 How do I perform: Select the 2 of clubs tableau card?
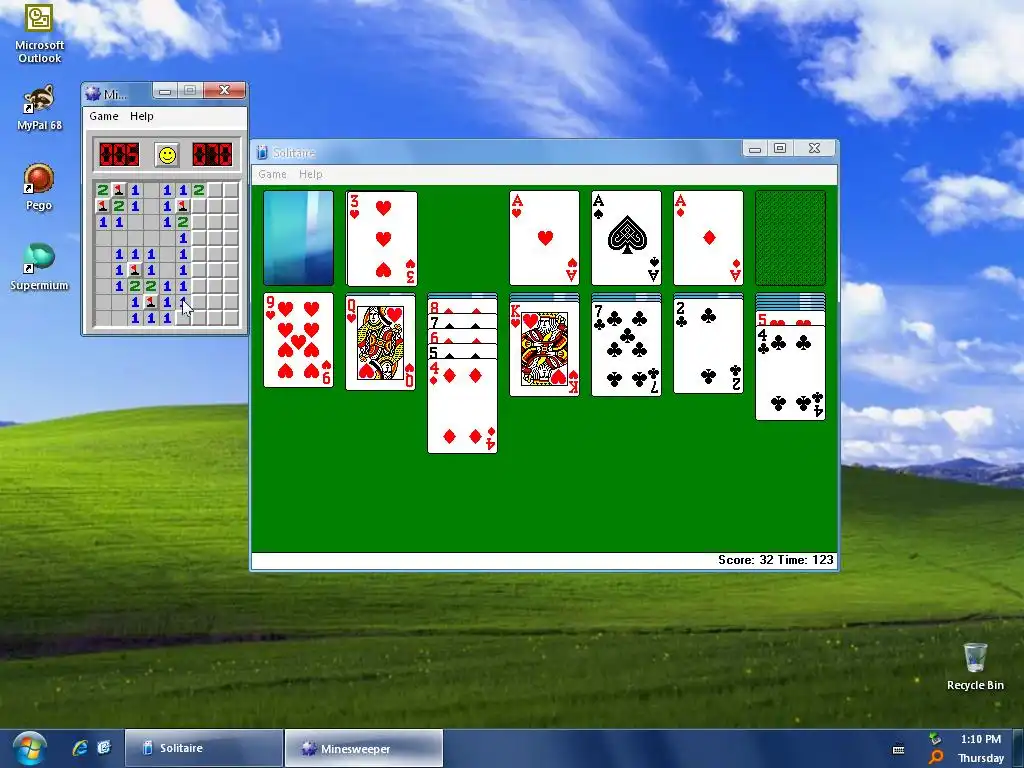tap(708, 346)
